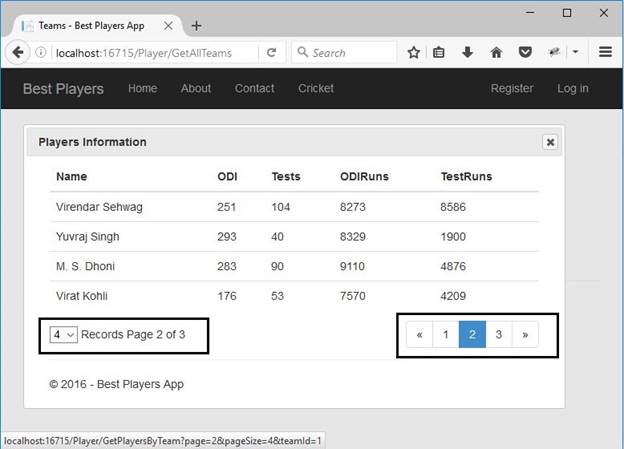This screenshot has width=624, height=449.
Task: Open the page size dropdown showing 4
Action: (x=64, y=335)
